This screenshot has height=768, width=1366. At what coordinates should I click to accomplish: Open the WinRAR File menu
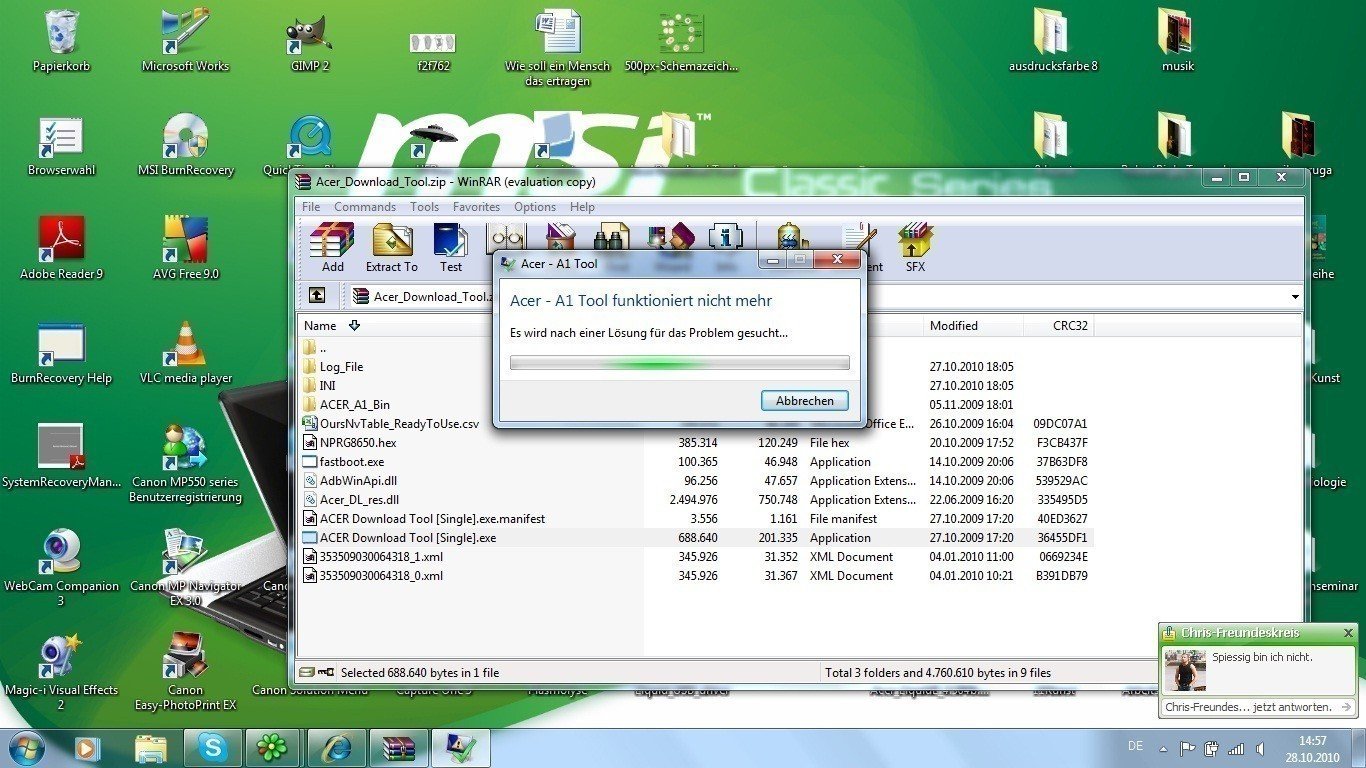[311, 207]
